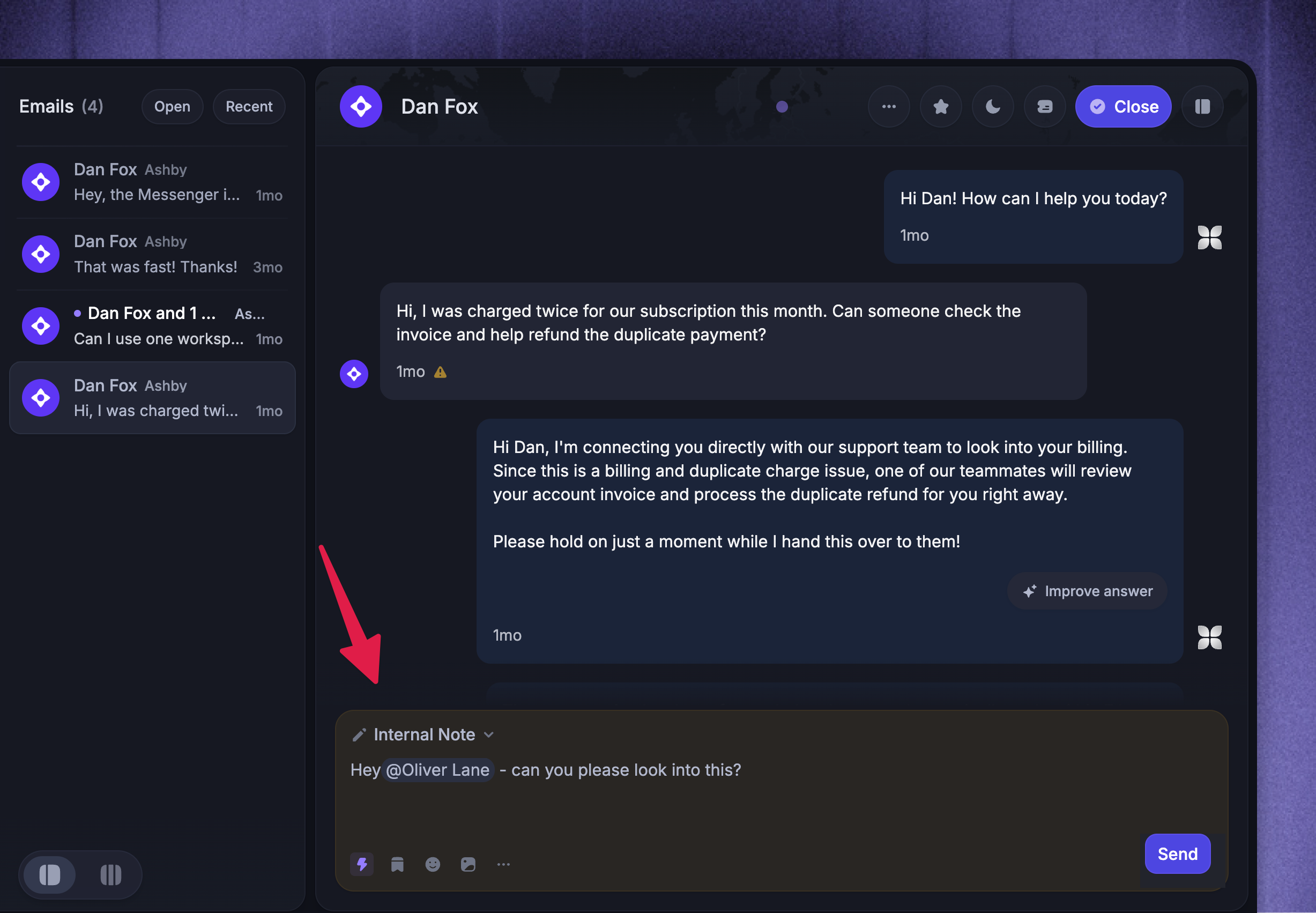Toggle the right sidebar panel icon

click(x=1202, y=106)
